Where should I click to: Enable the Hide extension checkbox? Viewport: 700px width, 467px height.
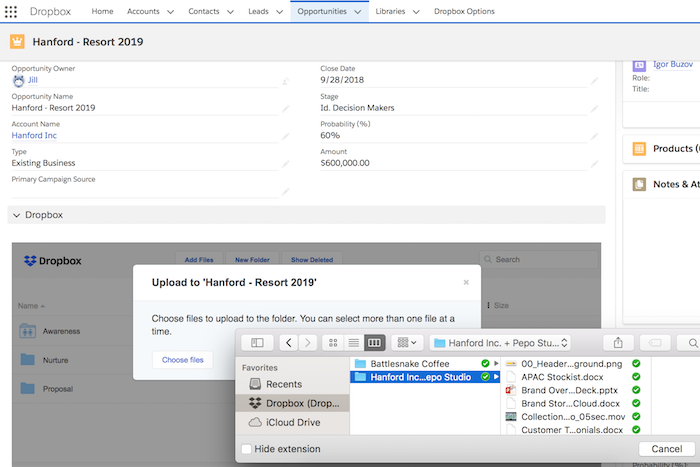pos(247,449)
